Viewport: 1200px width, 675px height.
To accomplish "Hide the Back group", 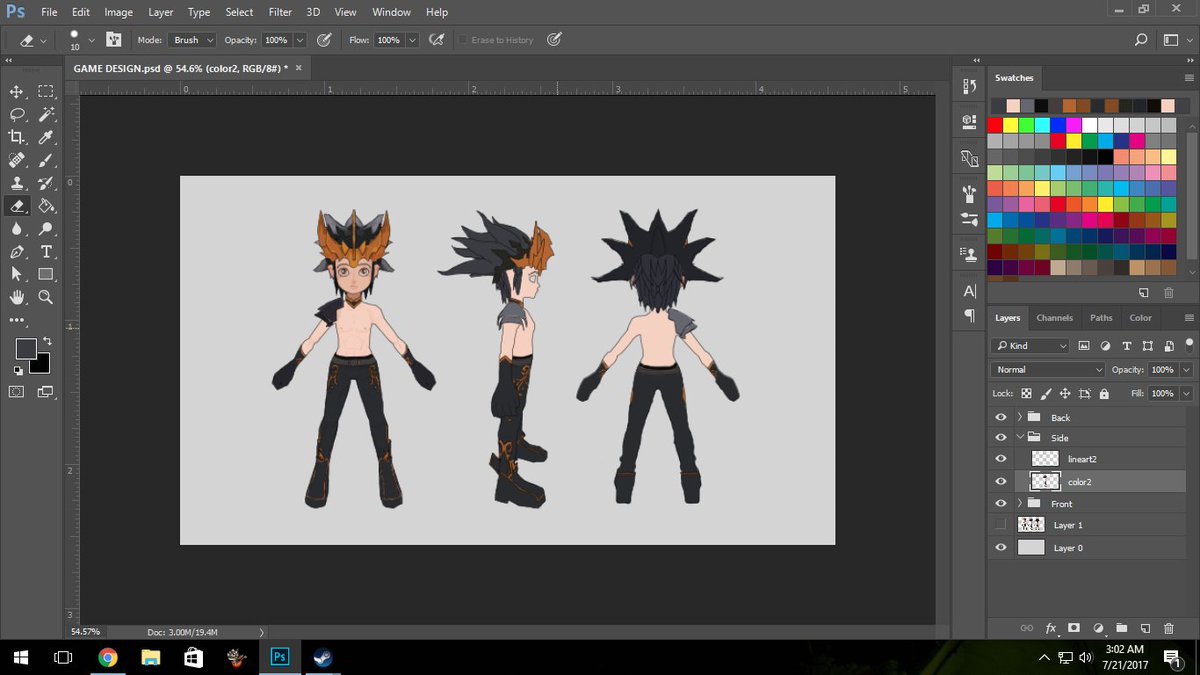I will [x=1001, y=417].
